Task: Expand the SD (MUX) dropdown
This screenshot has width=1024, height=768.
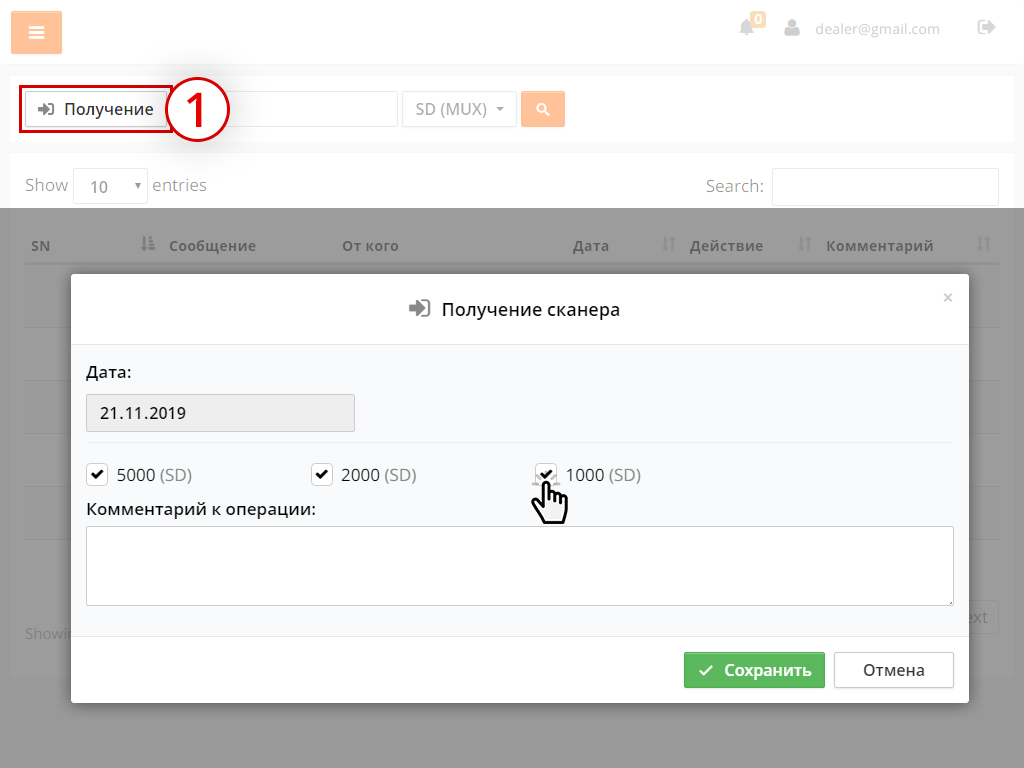Action: click(x=459, y=109)
